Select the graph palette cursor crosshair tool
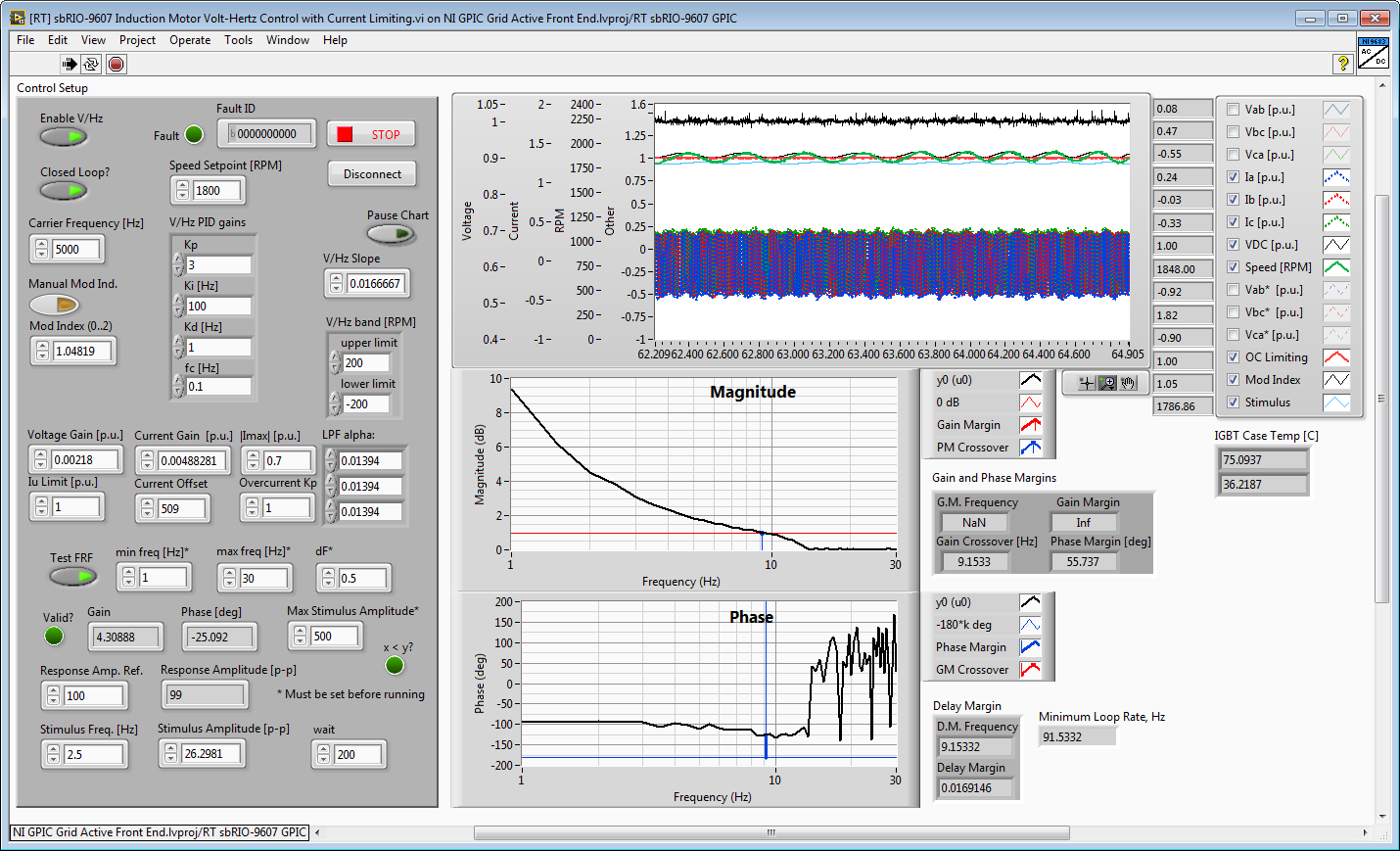This screenshot has height=851, width=1400. coord(1087,383)
